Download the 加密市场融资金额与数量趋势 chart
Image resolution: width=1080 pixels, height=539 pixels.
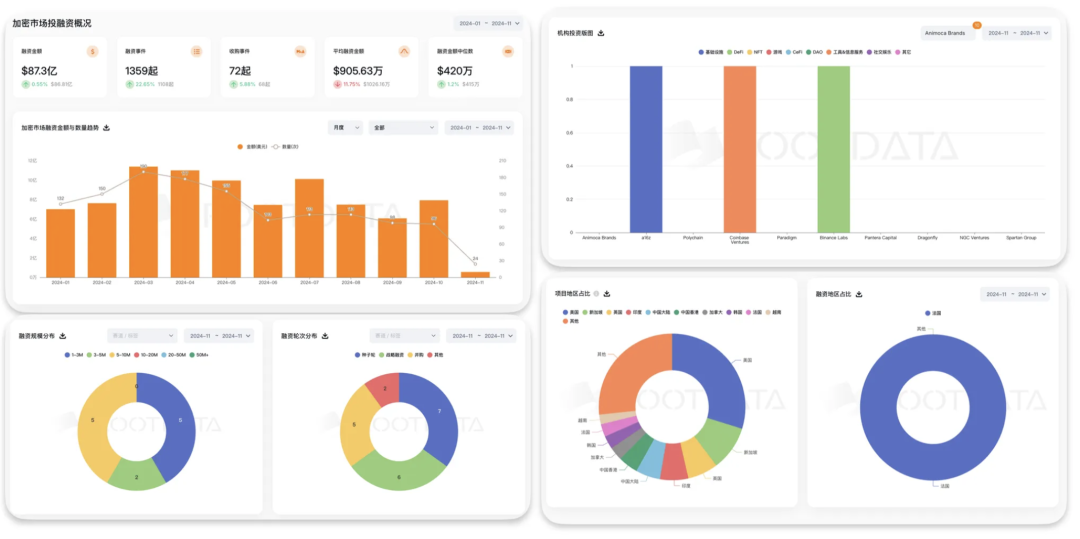106,128
